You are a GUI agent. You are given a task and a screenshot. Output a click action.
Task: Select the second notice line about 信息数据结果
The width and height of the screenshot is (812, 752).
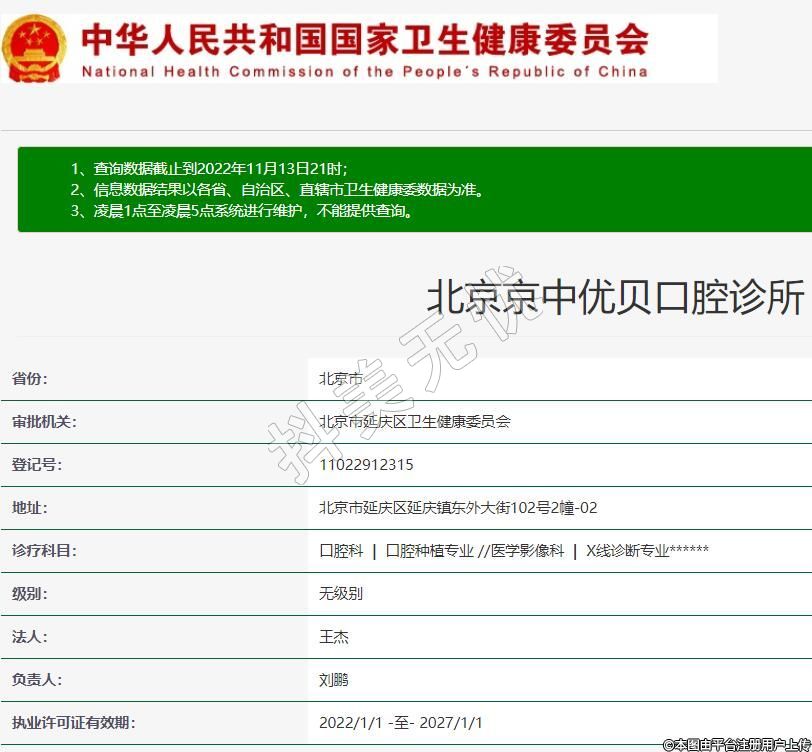click(277, 189)
